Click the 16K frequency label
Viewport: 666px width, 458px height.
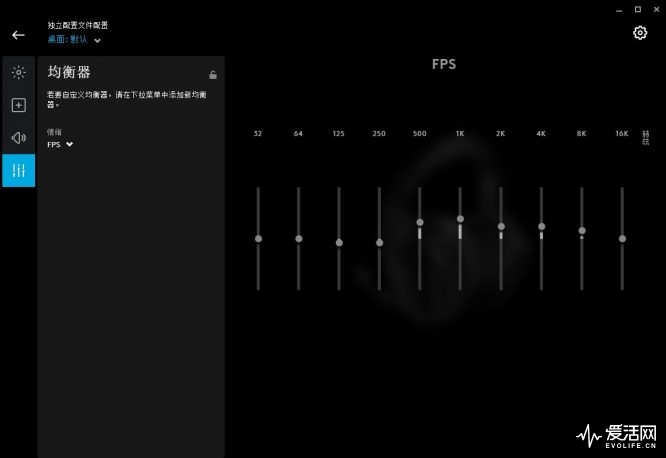621,133
